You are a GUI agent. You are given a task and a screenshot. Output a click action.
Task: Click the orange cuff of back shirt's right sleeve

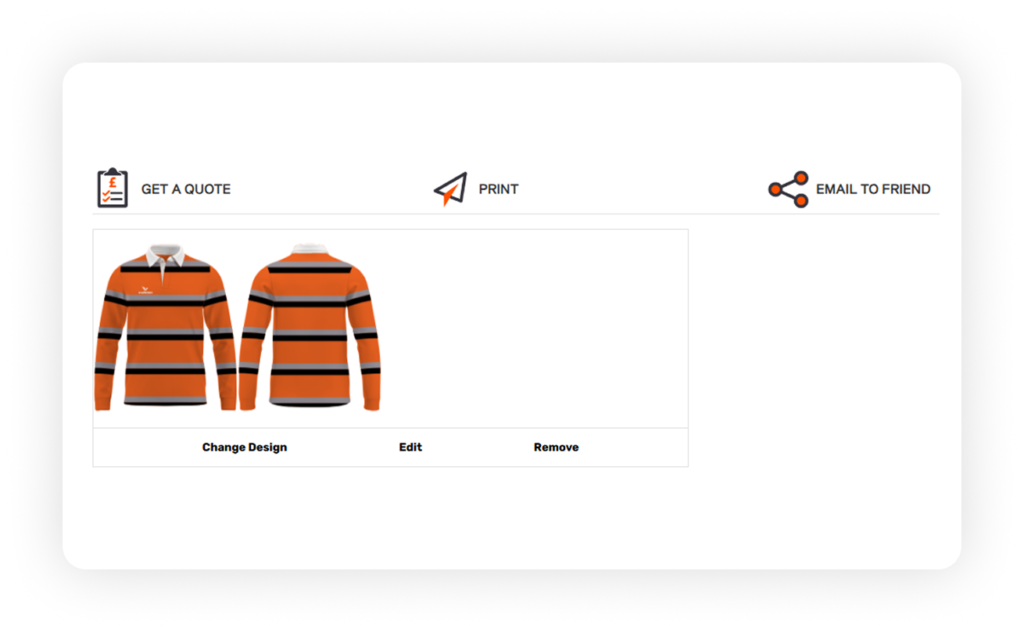click(372, 400)
